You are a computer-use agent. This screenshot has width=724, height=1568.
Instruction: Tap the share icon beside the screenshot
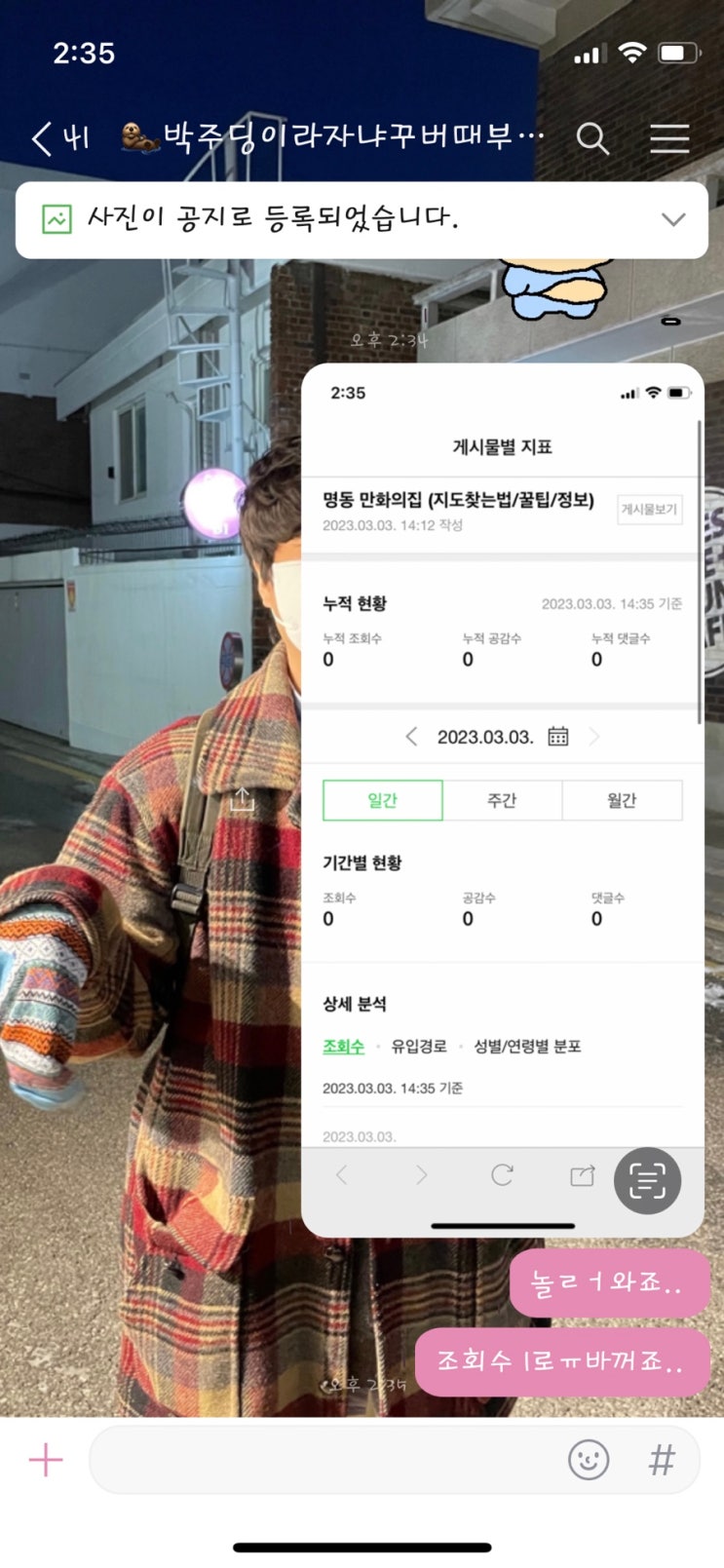coord(243,800)
